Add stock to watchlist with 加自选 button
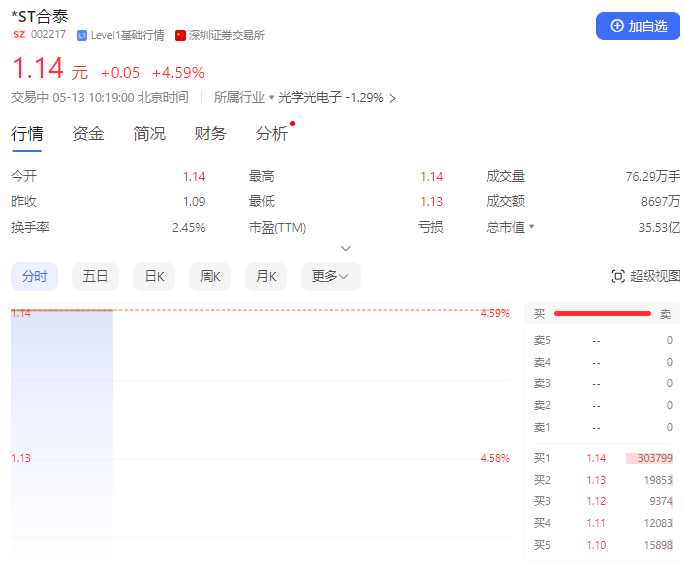The image size is (684, 568). pyautogui.click(x=637, y=26)
